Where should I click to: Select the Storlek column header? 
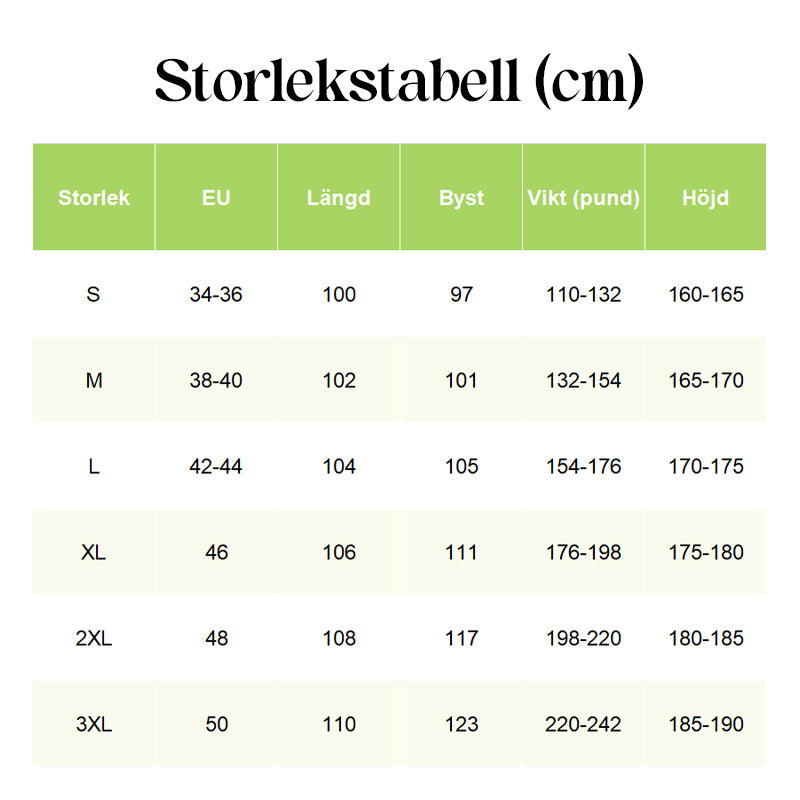[x=94, y=197]
